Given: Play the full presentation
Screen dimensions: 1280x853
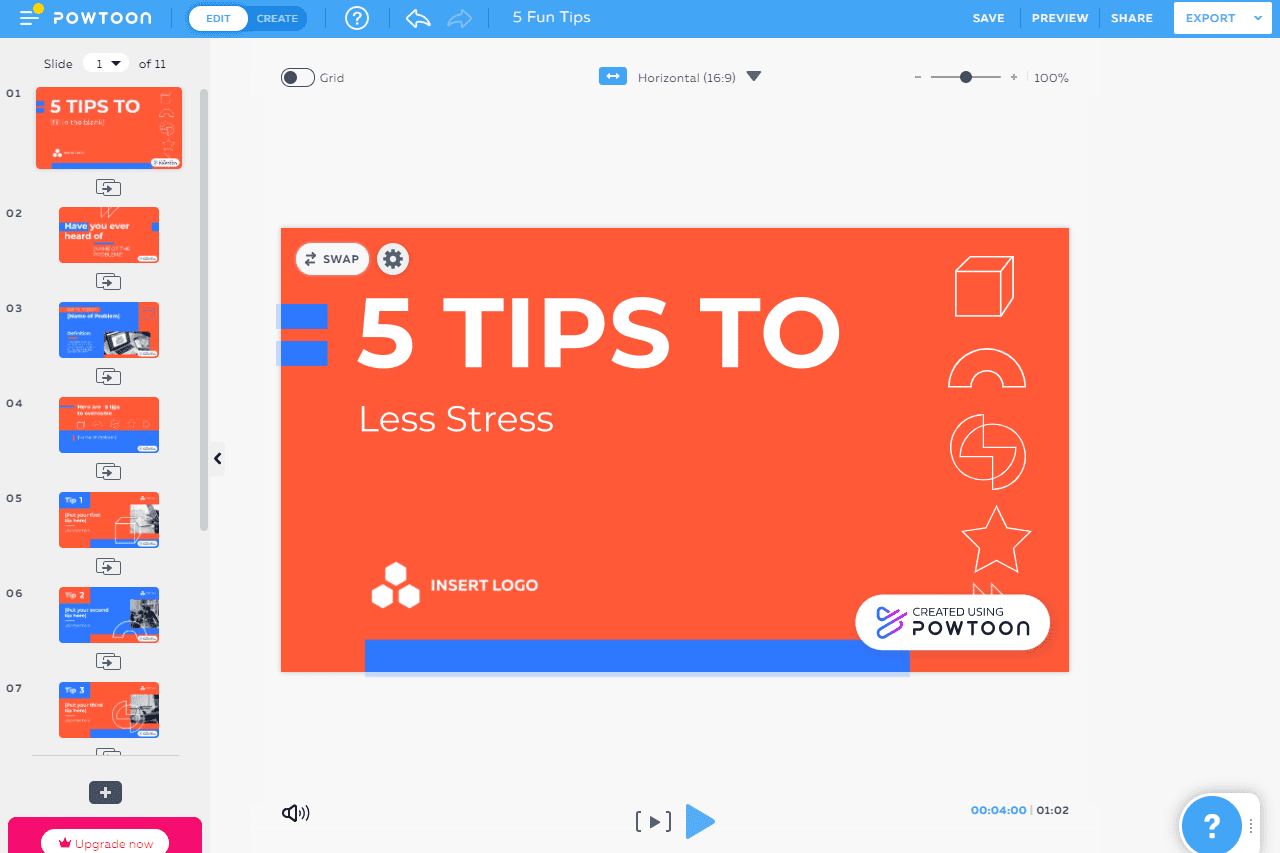Looking at the screenshot, I should pos(700,821).
